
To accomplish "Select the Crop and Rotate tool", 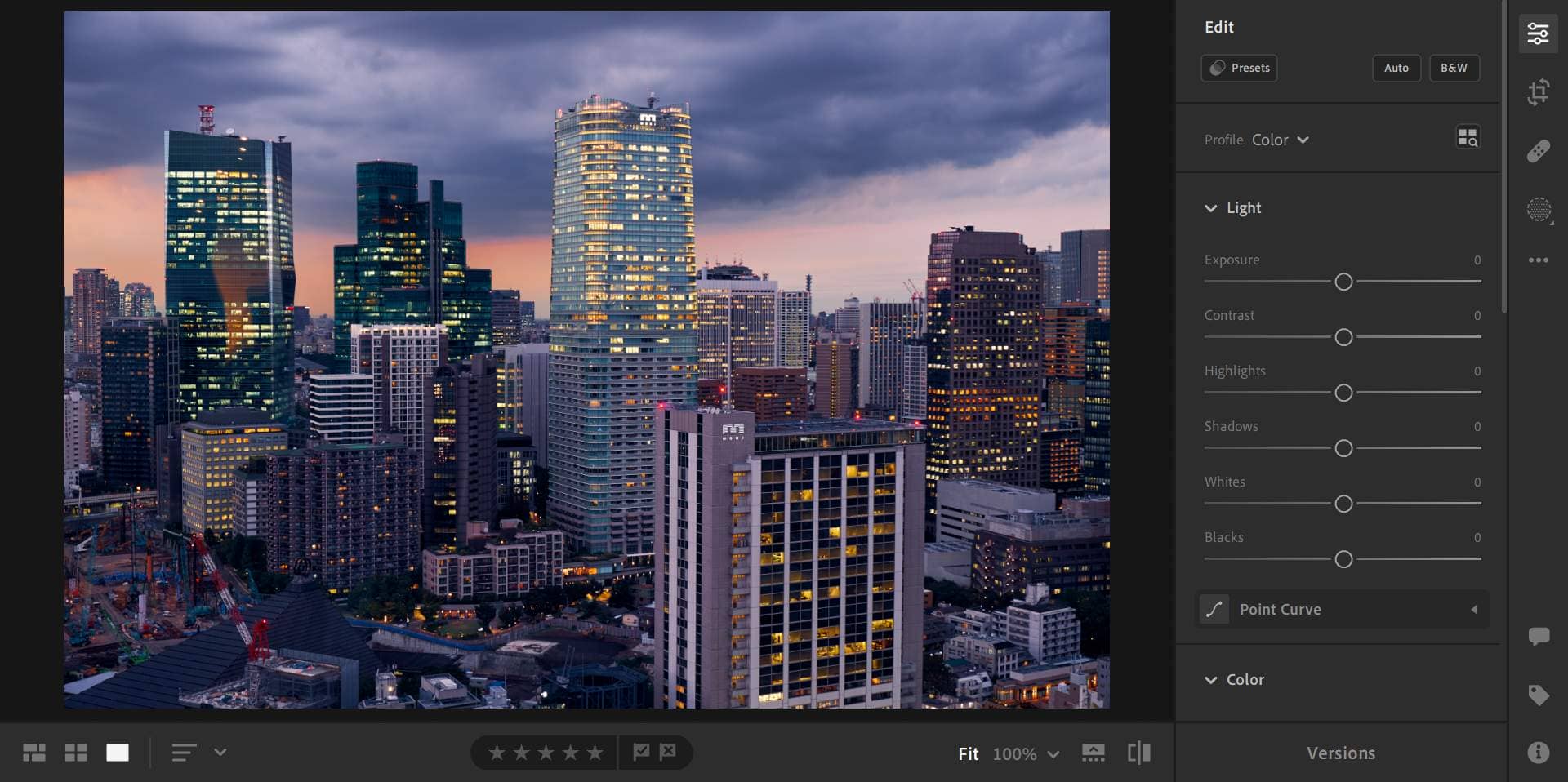I will click(x=1538, y=91).
